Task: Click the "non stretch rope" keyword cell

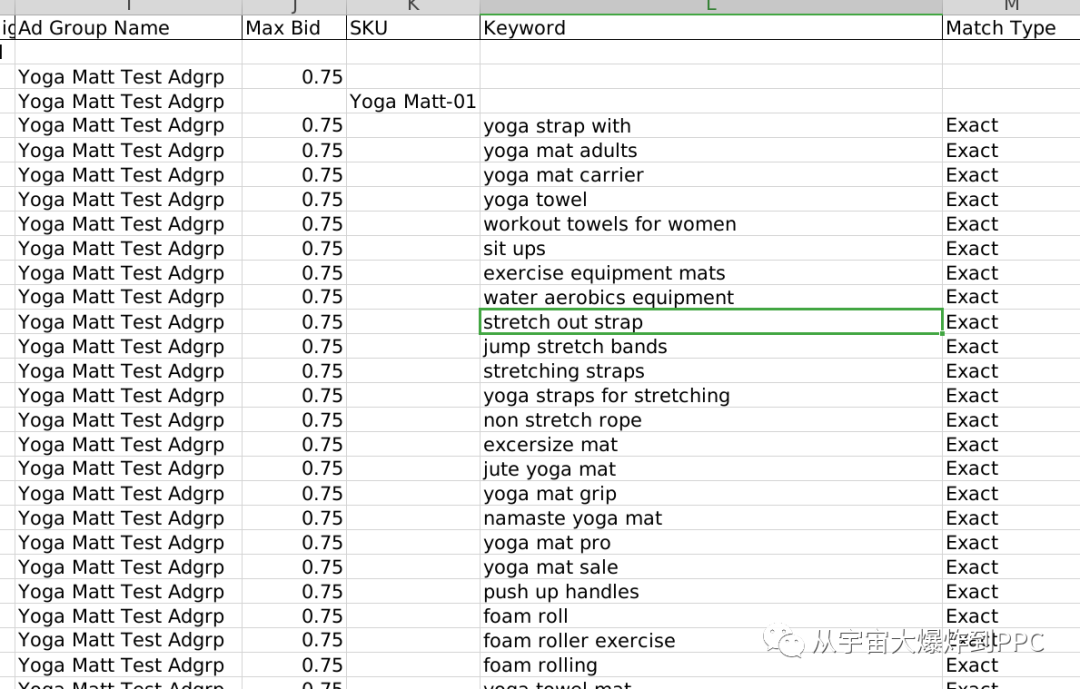Action: pos(710,420)
